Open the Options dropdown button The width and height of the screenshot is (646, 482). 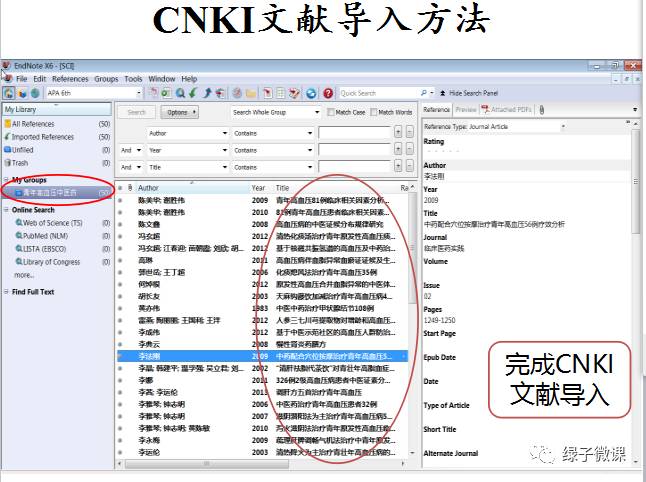(180, 112)
